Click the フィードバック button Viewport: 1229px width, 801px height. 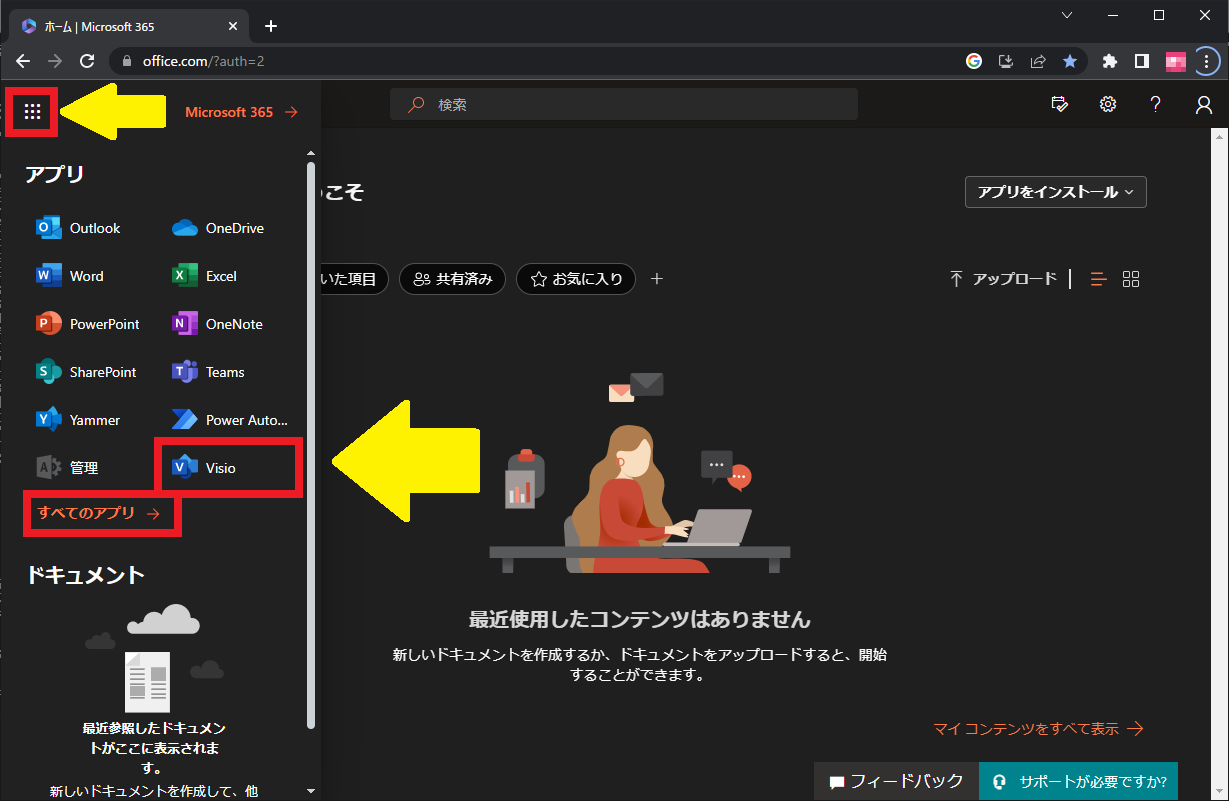896,781
